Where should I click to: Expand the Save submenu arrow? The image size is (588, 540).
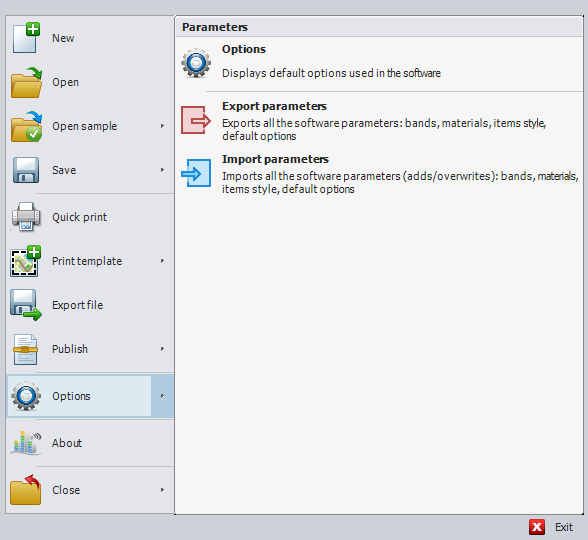pos(162,170)
